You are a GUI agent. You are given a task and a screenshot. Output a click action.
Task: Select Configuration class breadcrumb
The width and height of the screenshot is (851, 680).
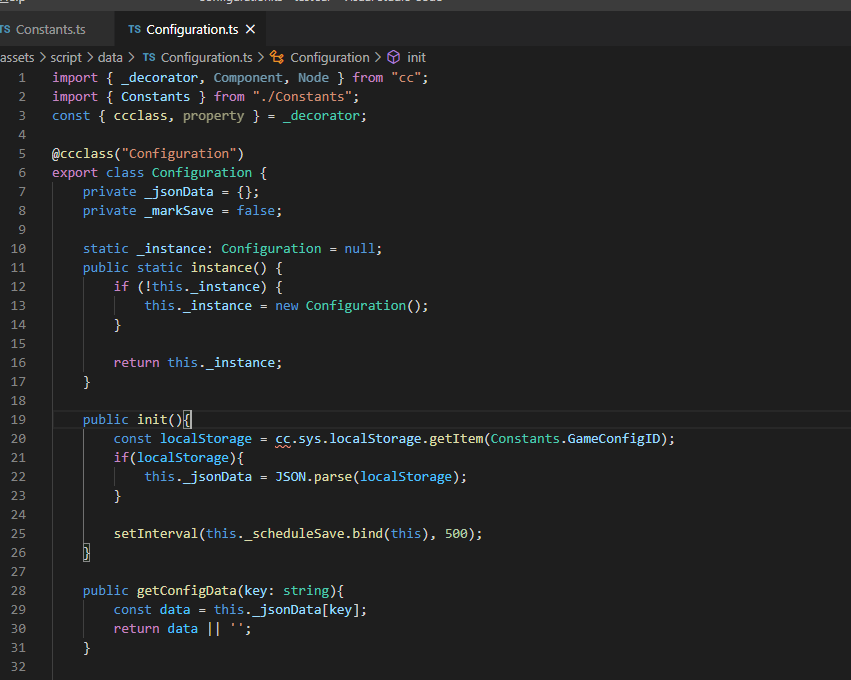329,58
